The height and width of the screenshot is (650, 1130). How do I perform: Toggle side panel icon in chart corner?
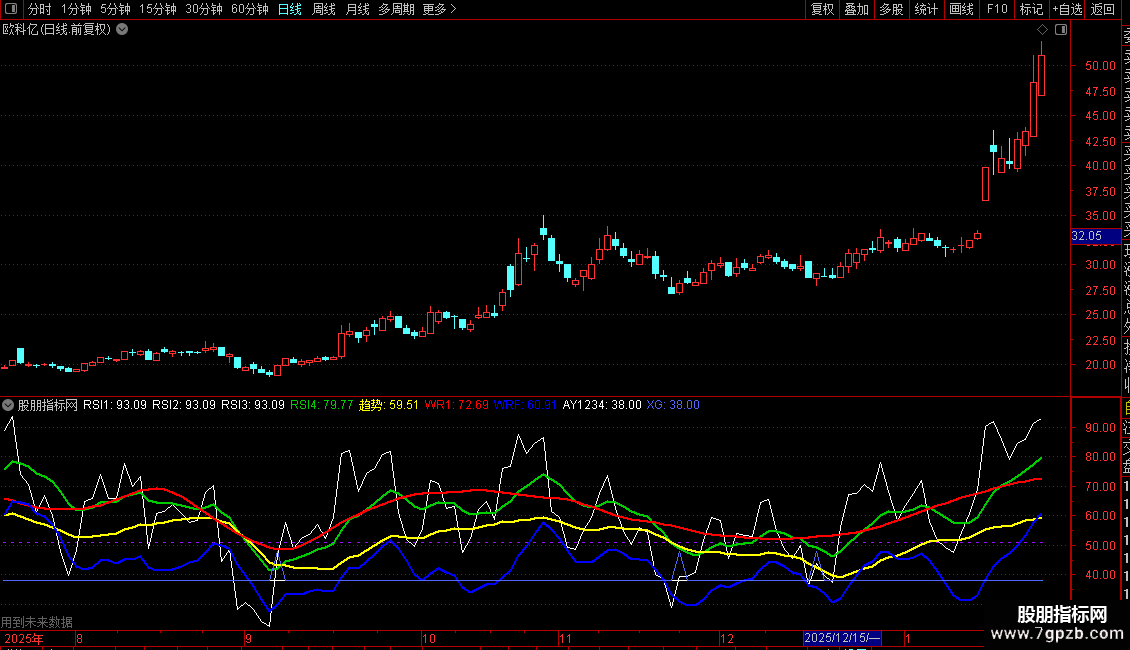tap(1061, 30)
